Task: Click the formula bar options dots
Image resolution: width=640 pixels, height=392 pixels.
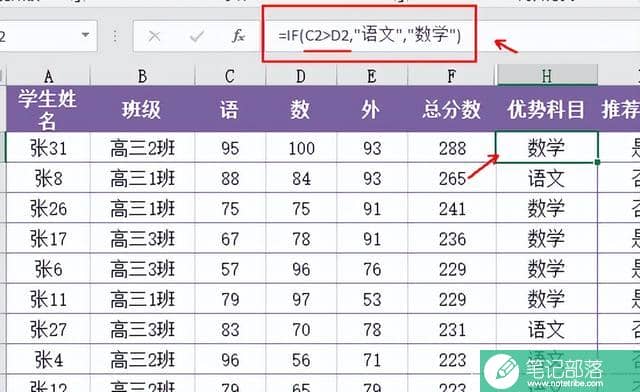Action: tap(115, 36)
